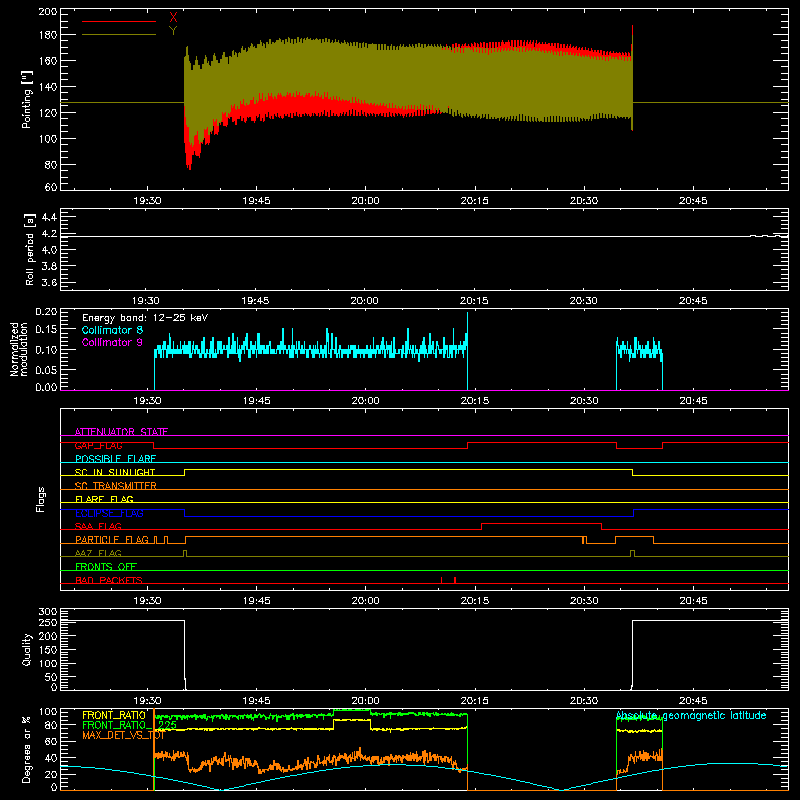
Task: Select the Collimator 9 legend entry
Action: tap(112, 342)
